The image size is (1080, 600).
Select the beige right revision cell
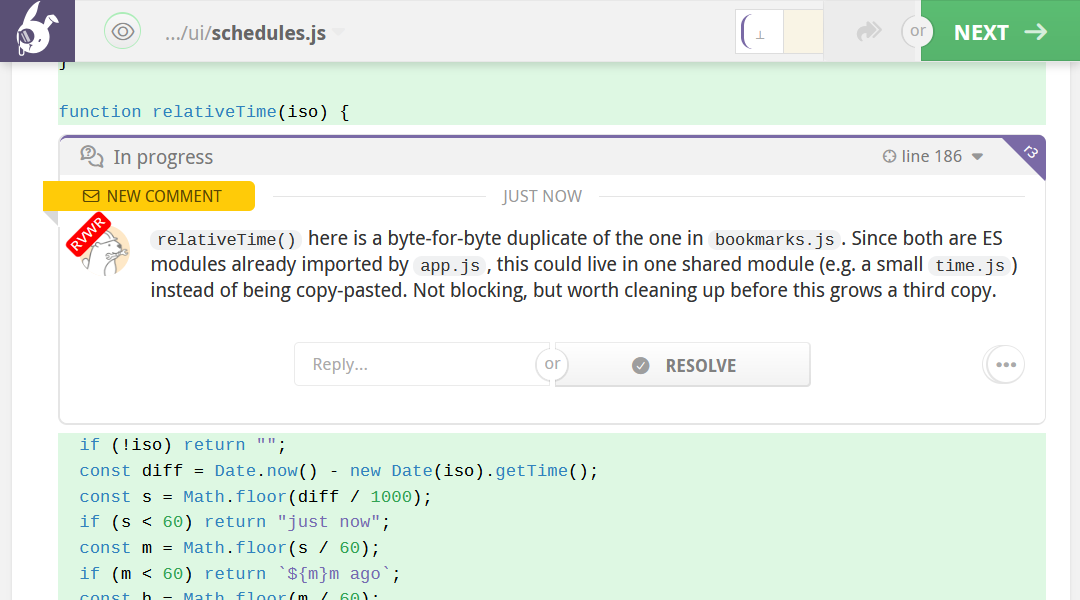[x=803, y=32]
